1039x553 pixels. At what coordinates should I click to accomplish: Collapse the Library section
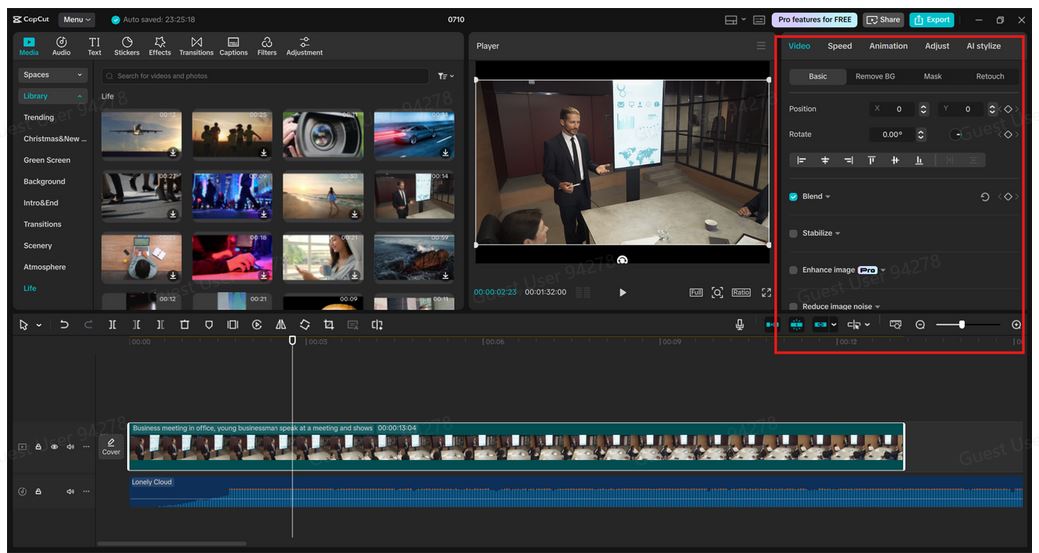(80, 96)
